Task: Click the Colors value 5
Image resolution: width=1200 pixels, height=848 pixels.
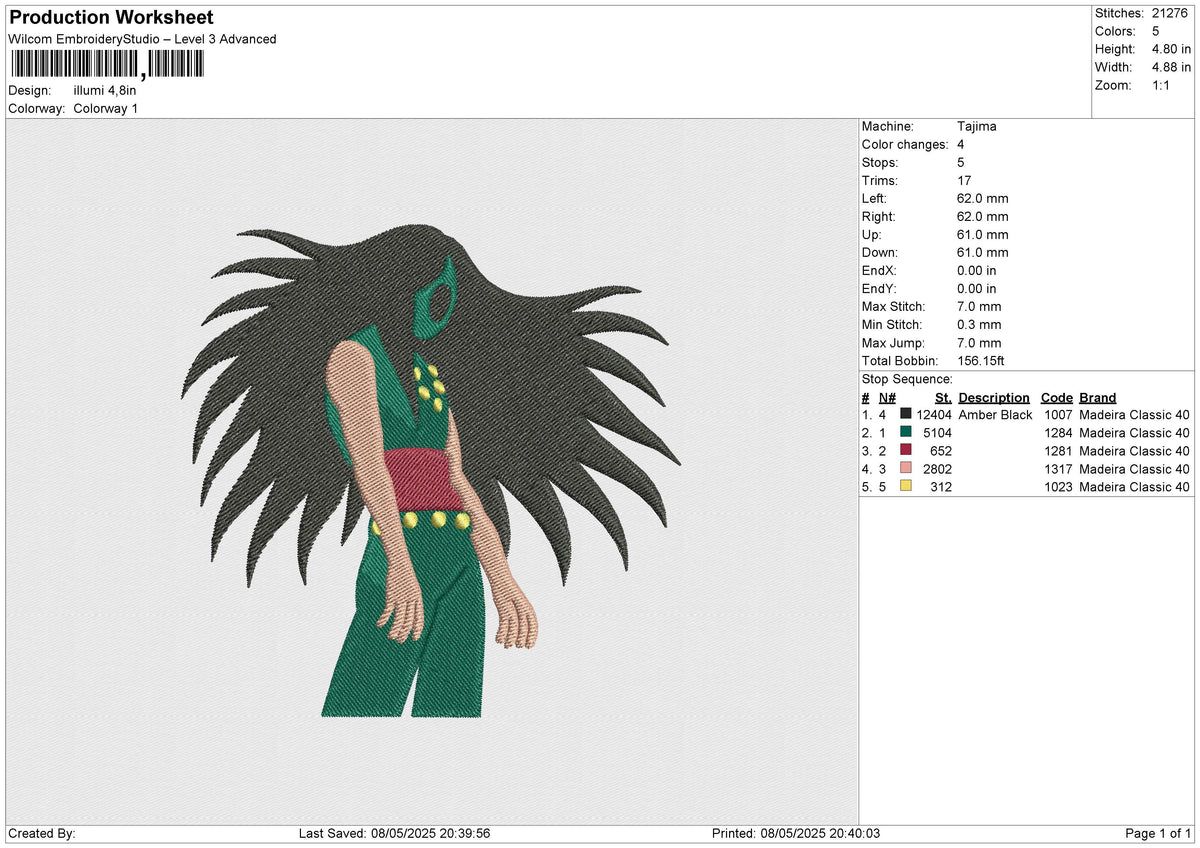Action: 1156,31
